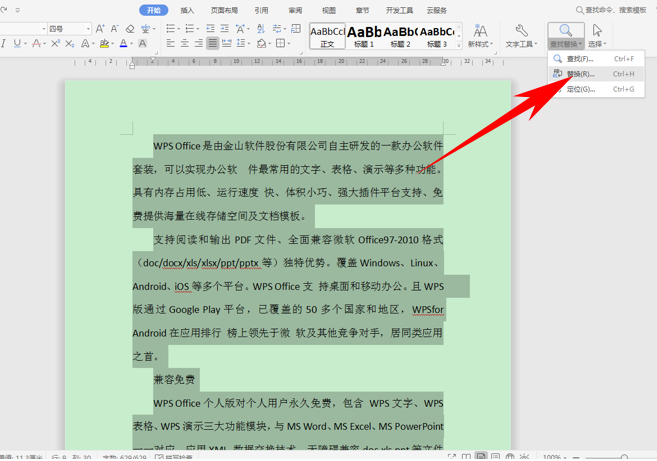The height and width of the screenshot is (461, 657).
Task: Click the Increase Font Size icon
Action: click(100, 28)
